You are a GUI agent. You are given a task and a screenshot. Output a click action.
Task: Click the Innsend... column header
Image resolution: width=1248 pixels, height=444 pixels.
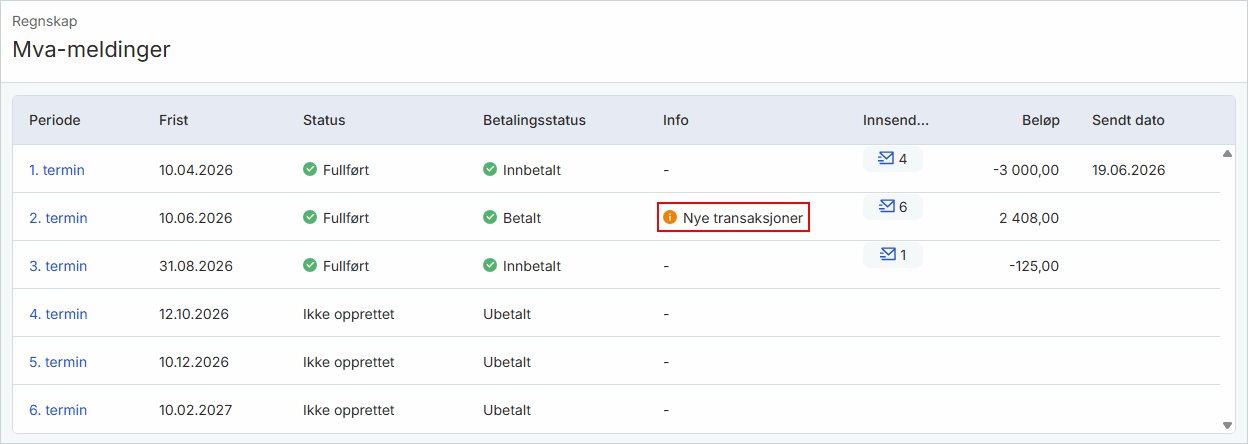[896, 120]
